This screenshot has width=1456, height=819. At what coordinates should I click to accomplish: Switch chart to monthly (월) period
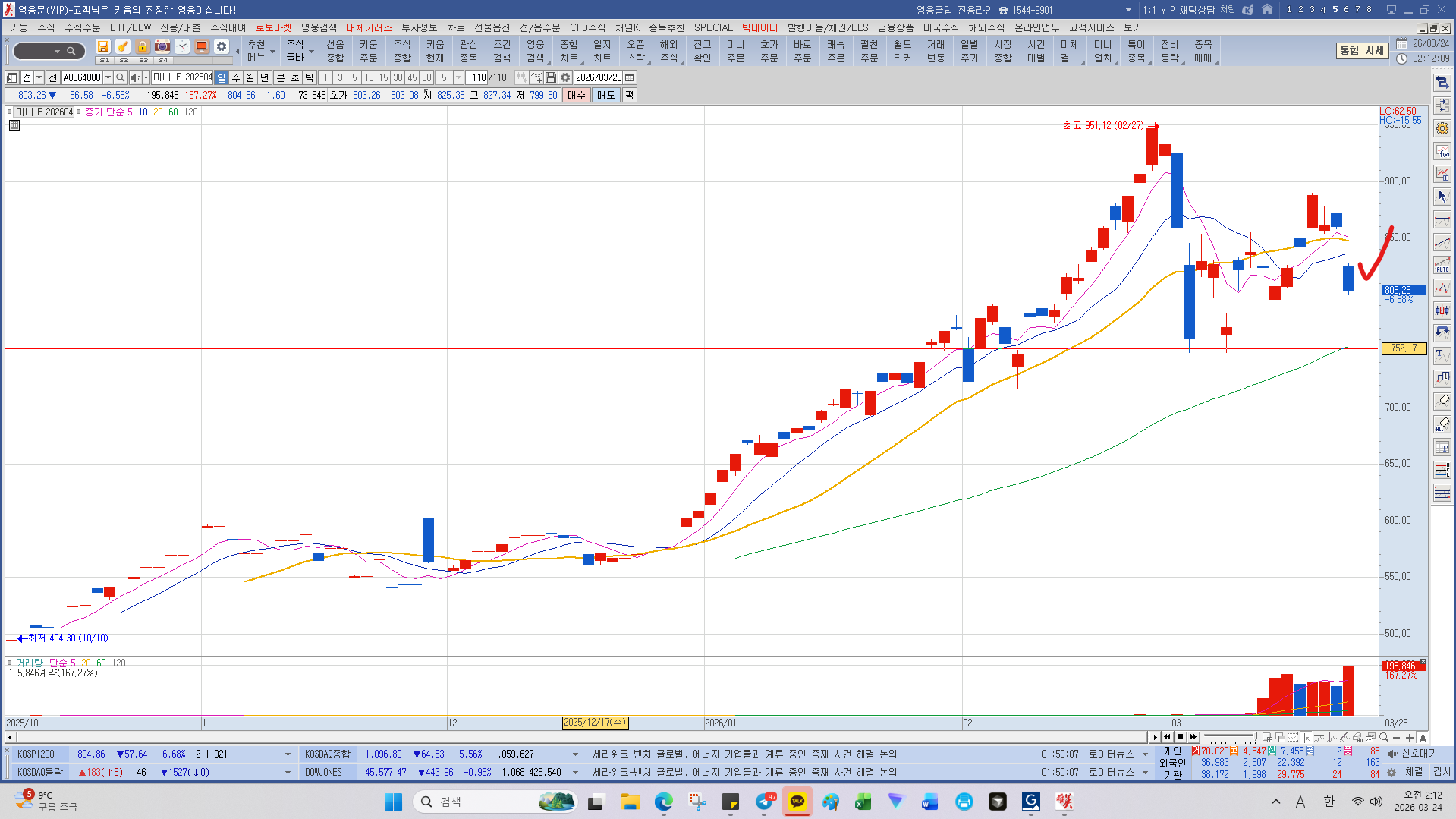250,77
